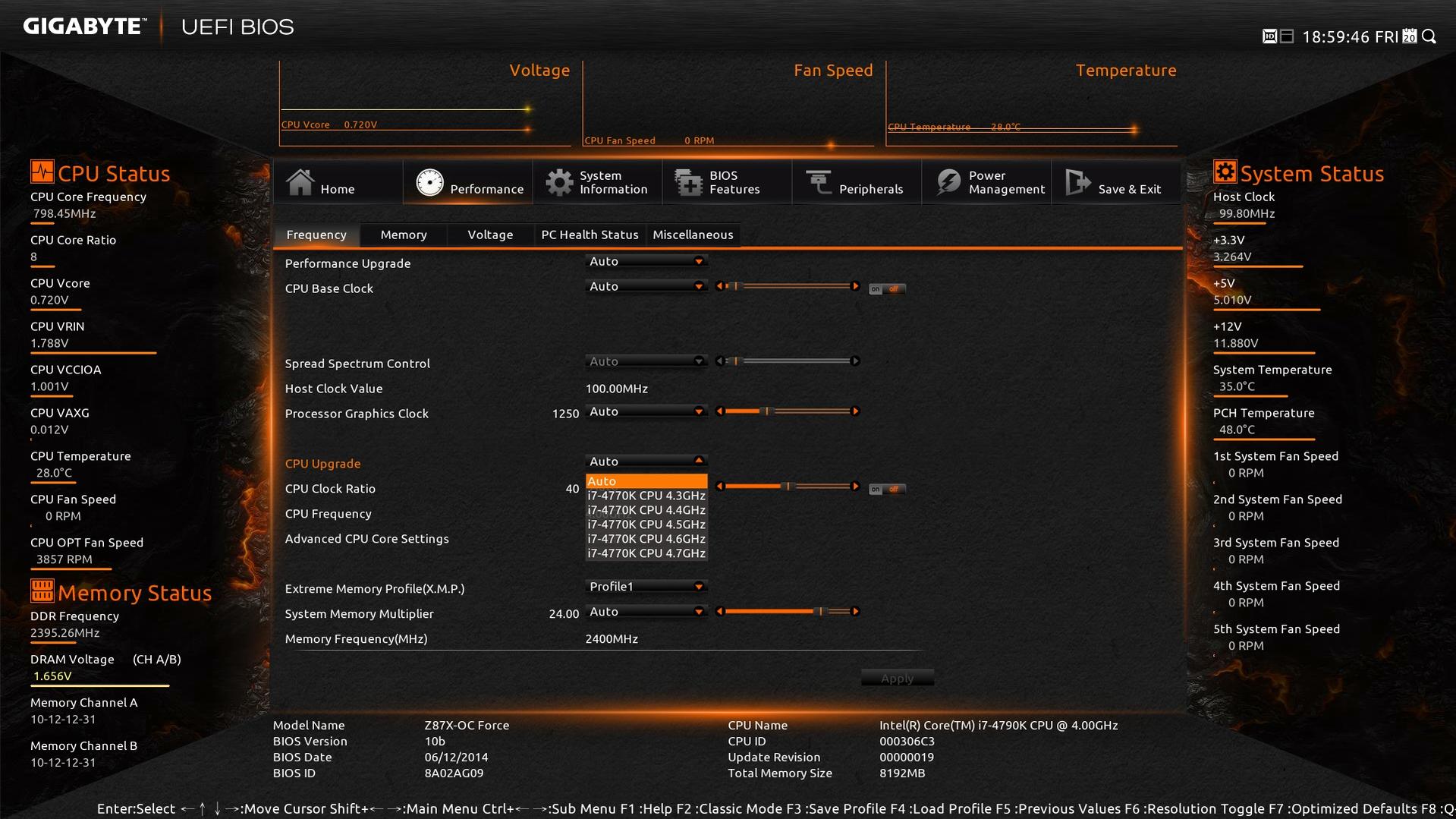Switch to the Miscellaneous tab
Viewport: 1456px width, 819px height.
tap(693, 235)
